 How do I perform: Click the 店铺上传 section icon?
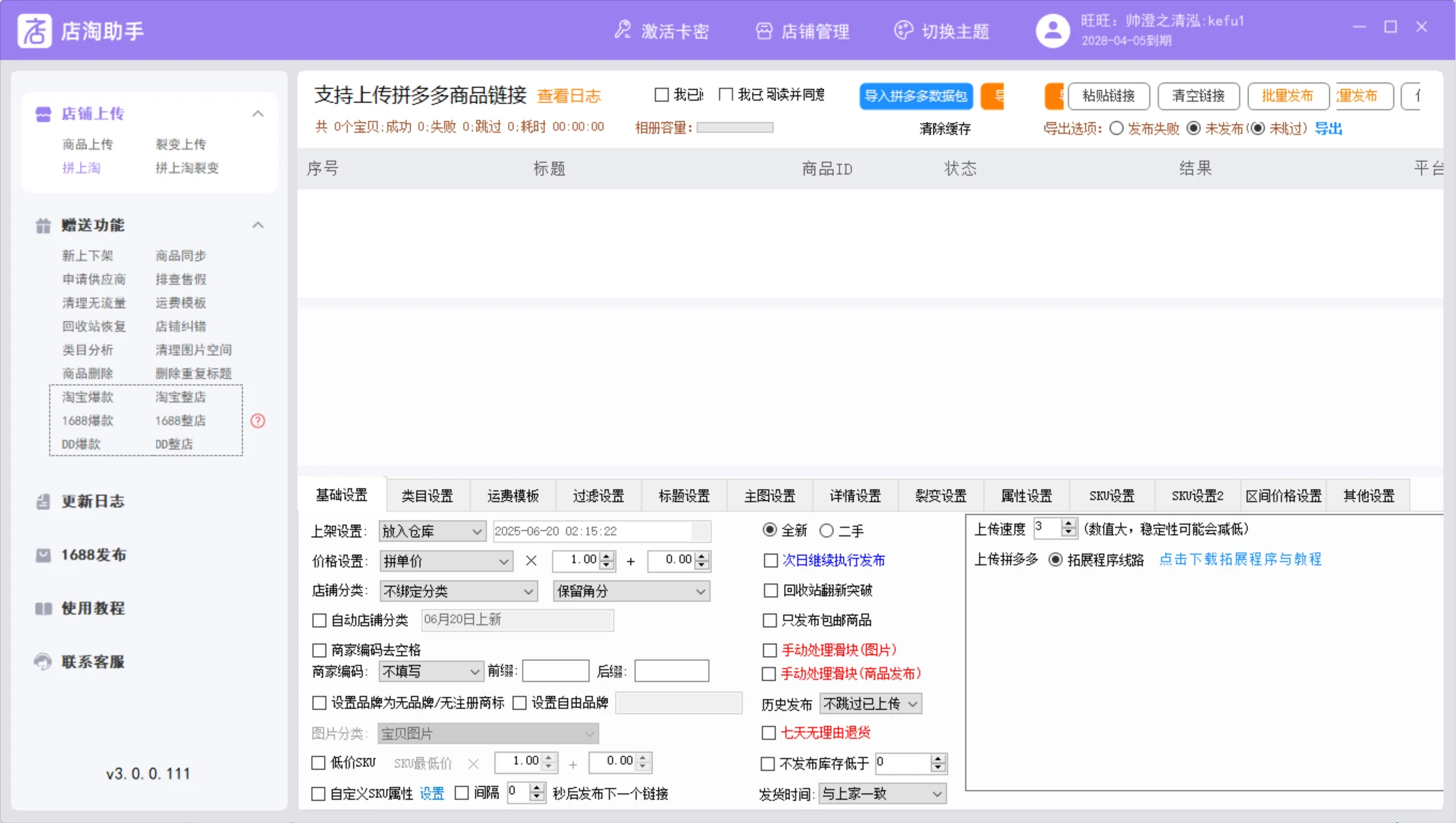(x=44, y=114)
